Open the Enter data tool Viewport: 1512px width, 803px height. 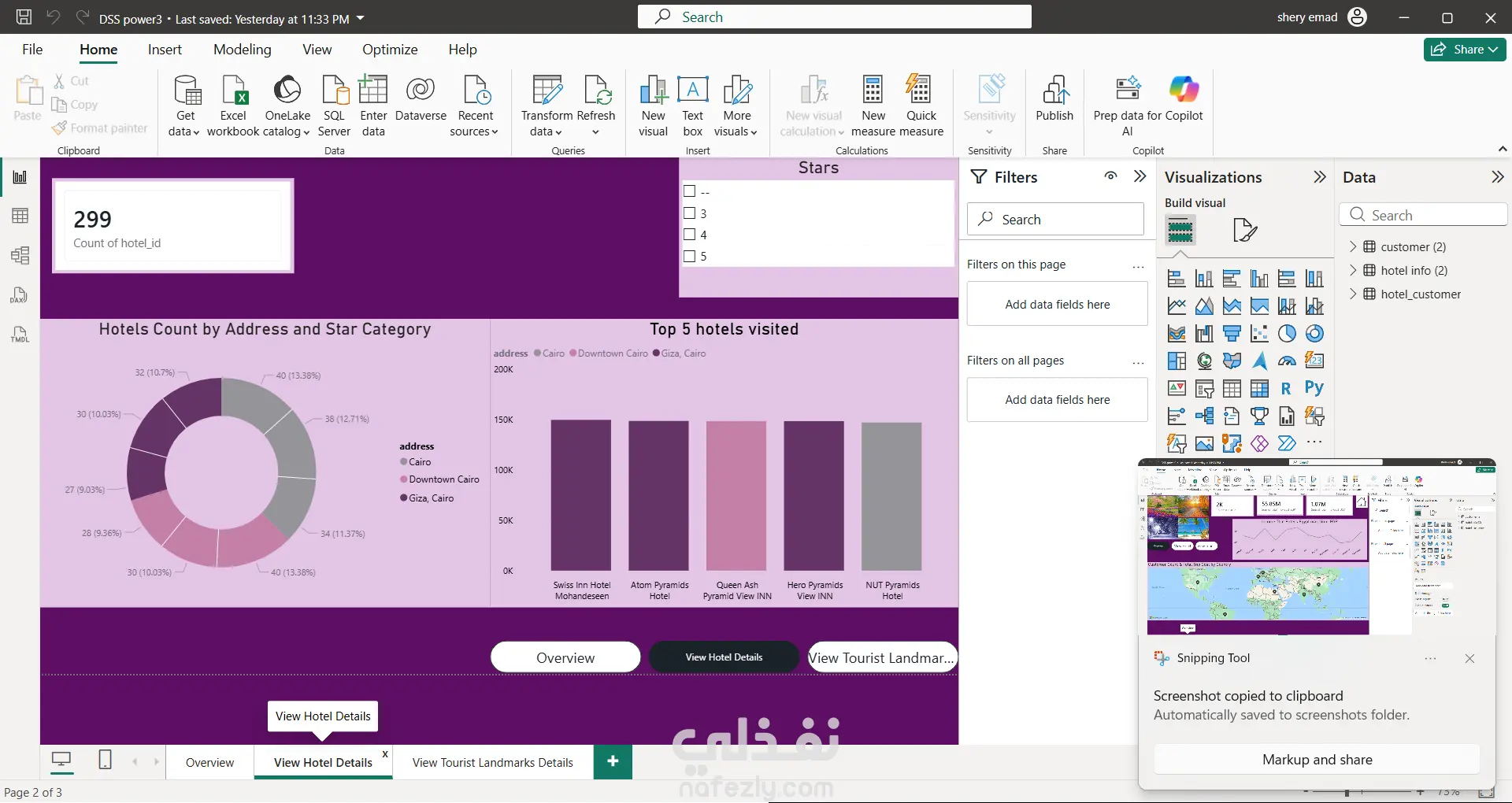(x=373, y=106)
